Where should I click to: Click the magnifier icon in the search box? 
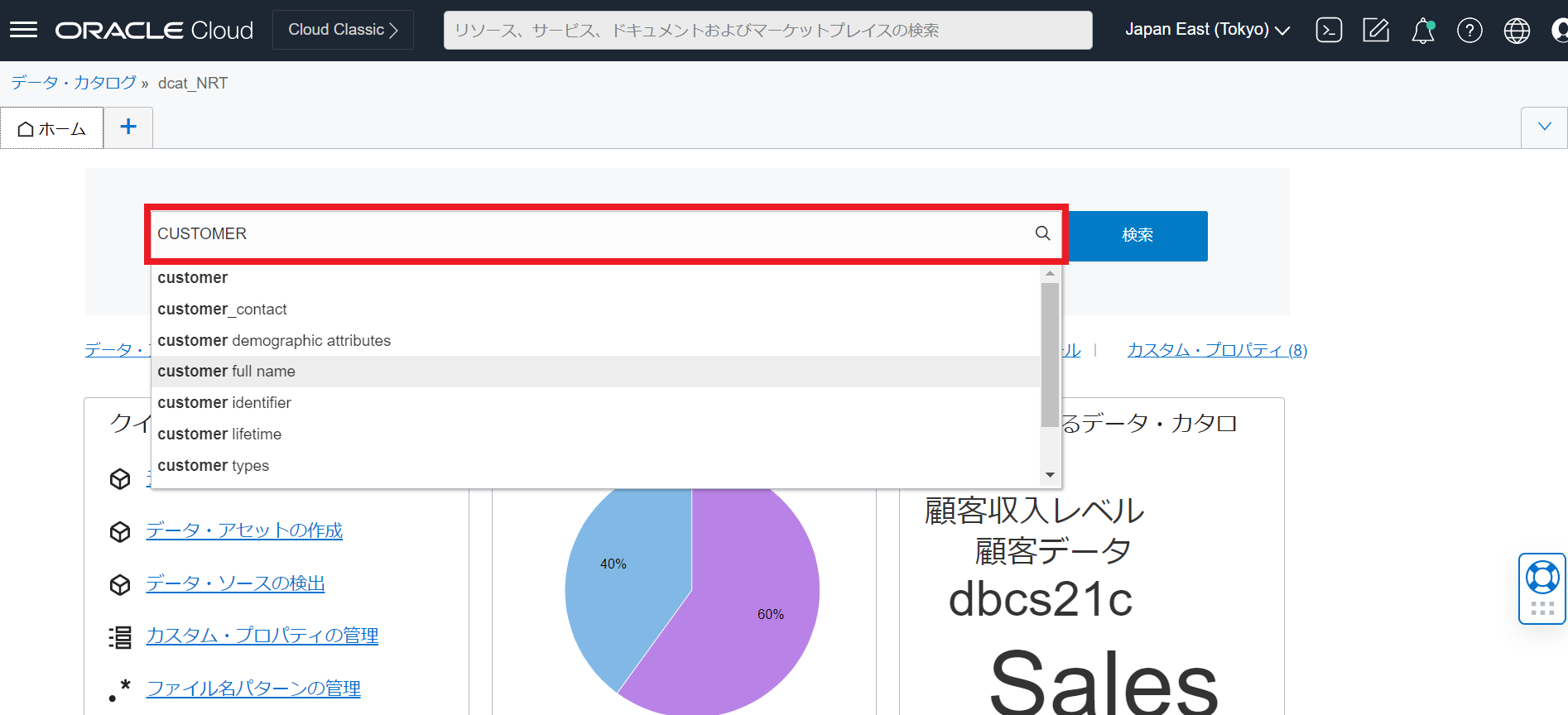[x=1042, y=234]
